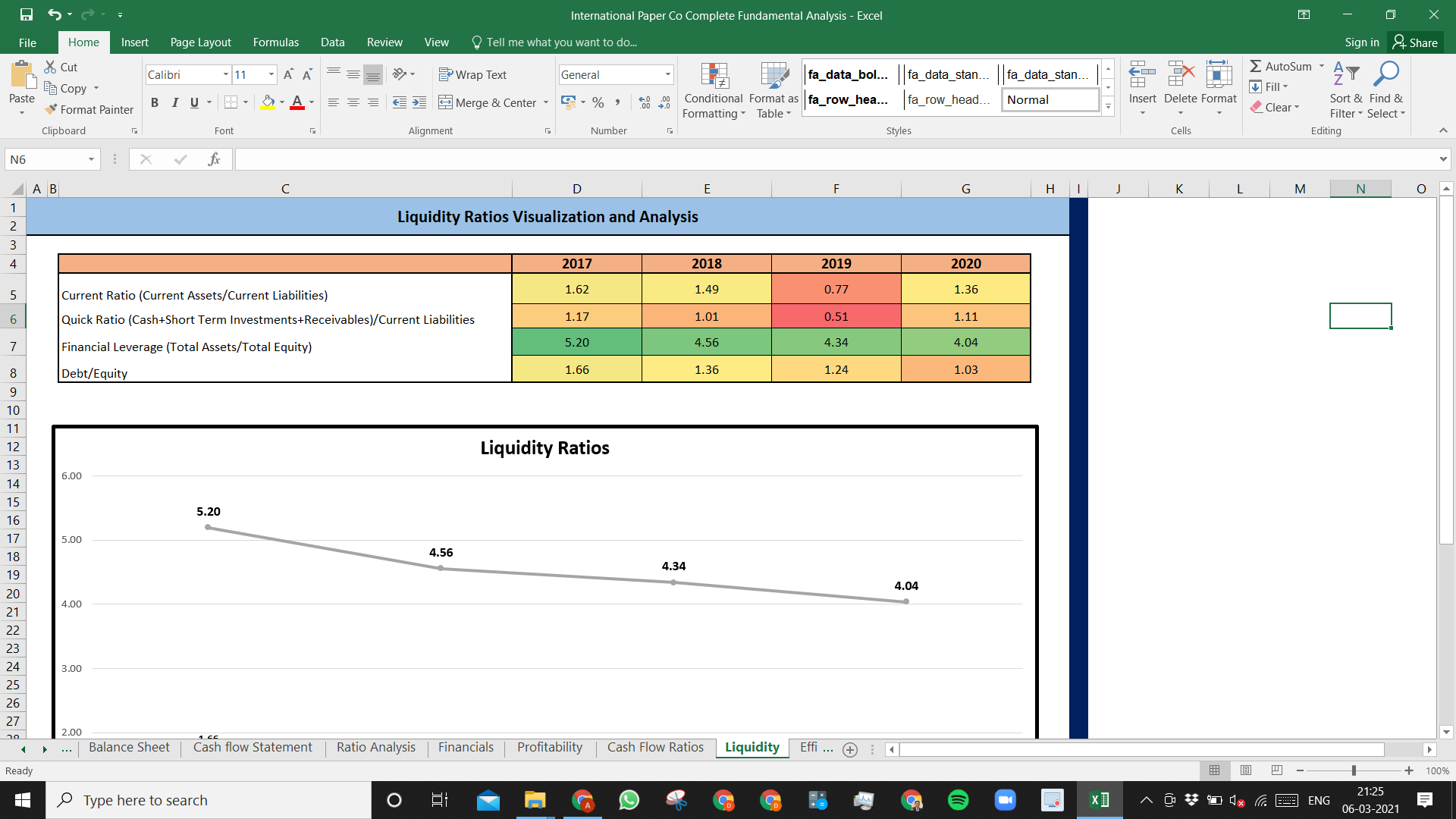Click the Insert cells icon
Image resolution: width=1456 pixels, height=819 pixels.
coord(1142,75)
